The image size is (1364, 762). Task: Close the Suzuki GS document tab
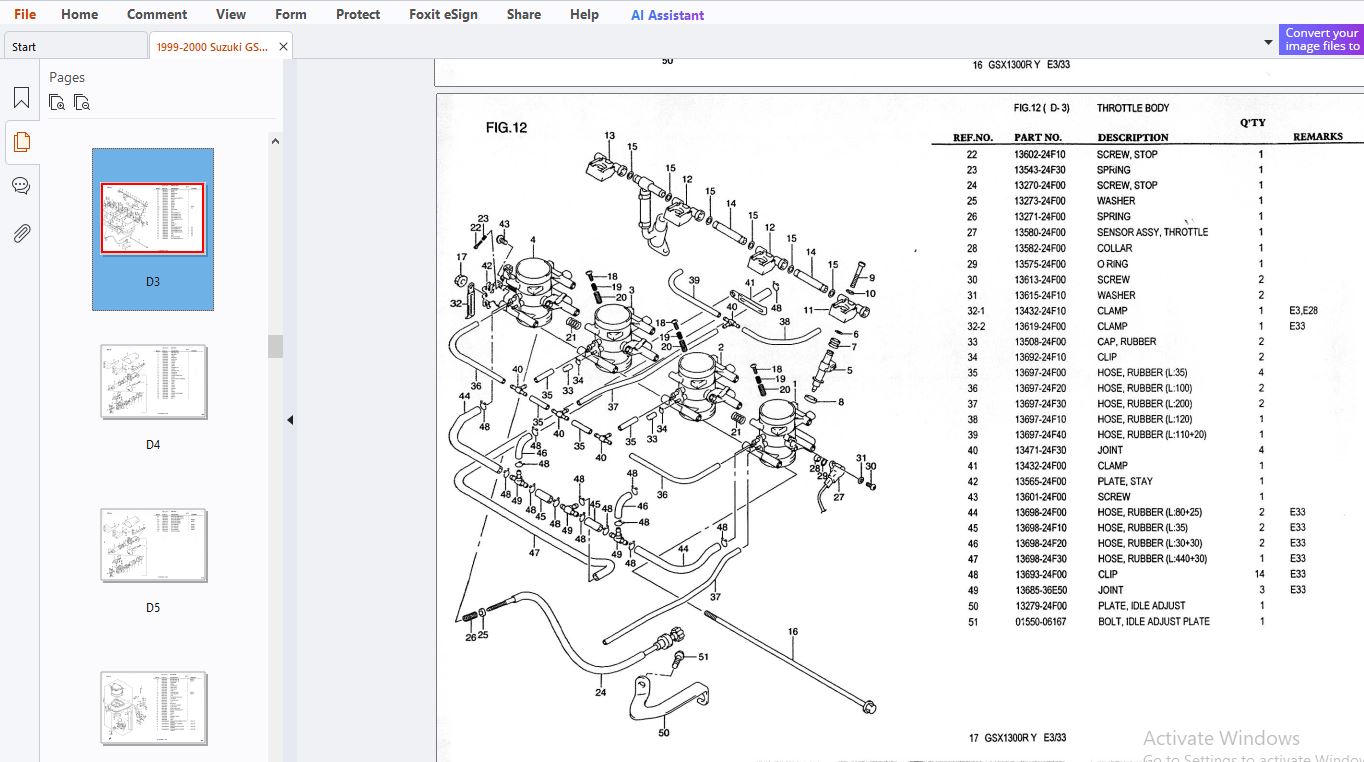[283, 46]
